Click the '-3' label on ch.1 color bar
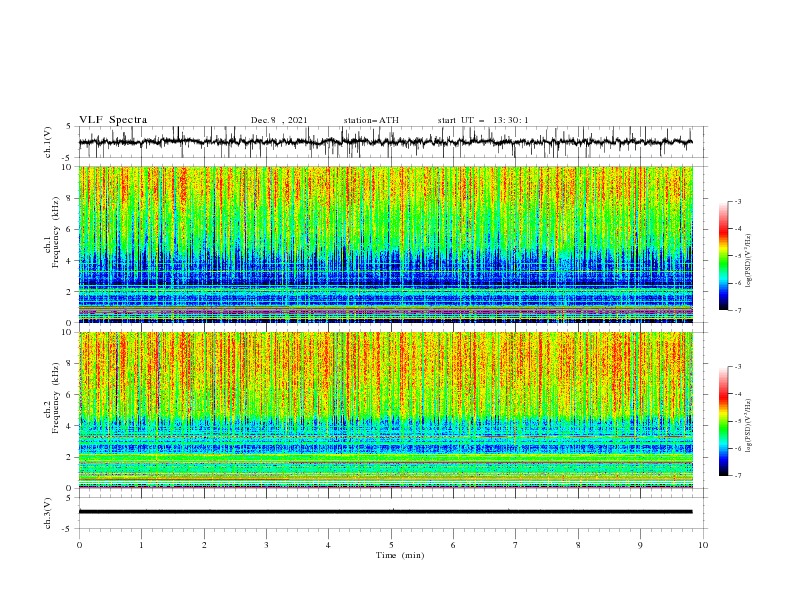 (x=738, y=201)
